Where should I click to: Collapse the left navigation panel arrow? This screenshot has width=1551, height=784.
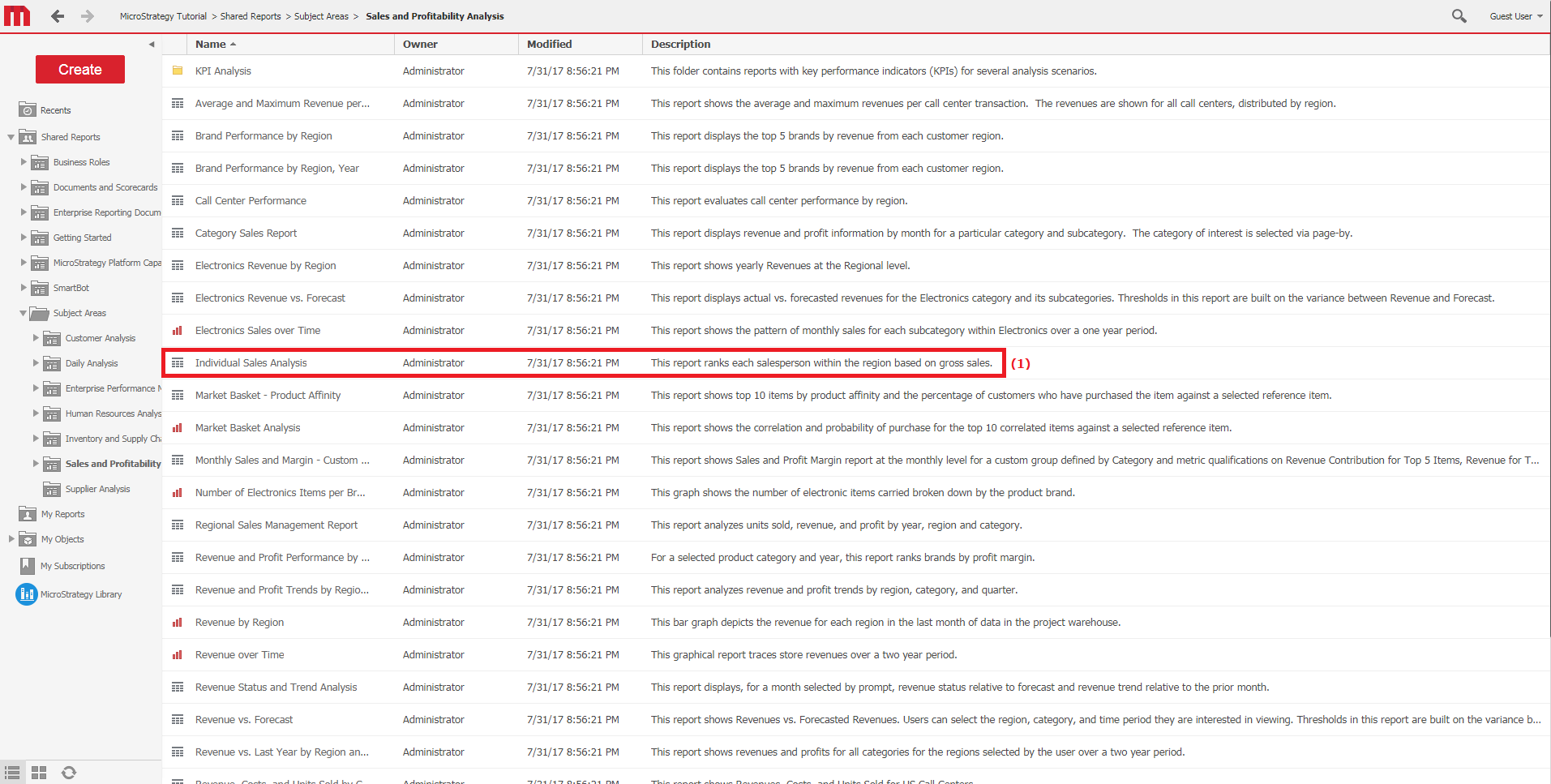(x=152, y=45)
